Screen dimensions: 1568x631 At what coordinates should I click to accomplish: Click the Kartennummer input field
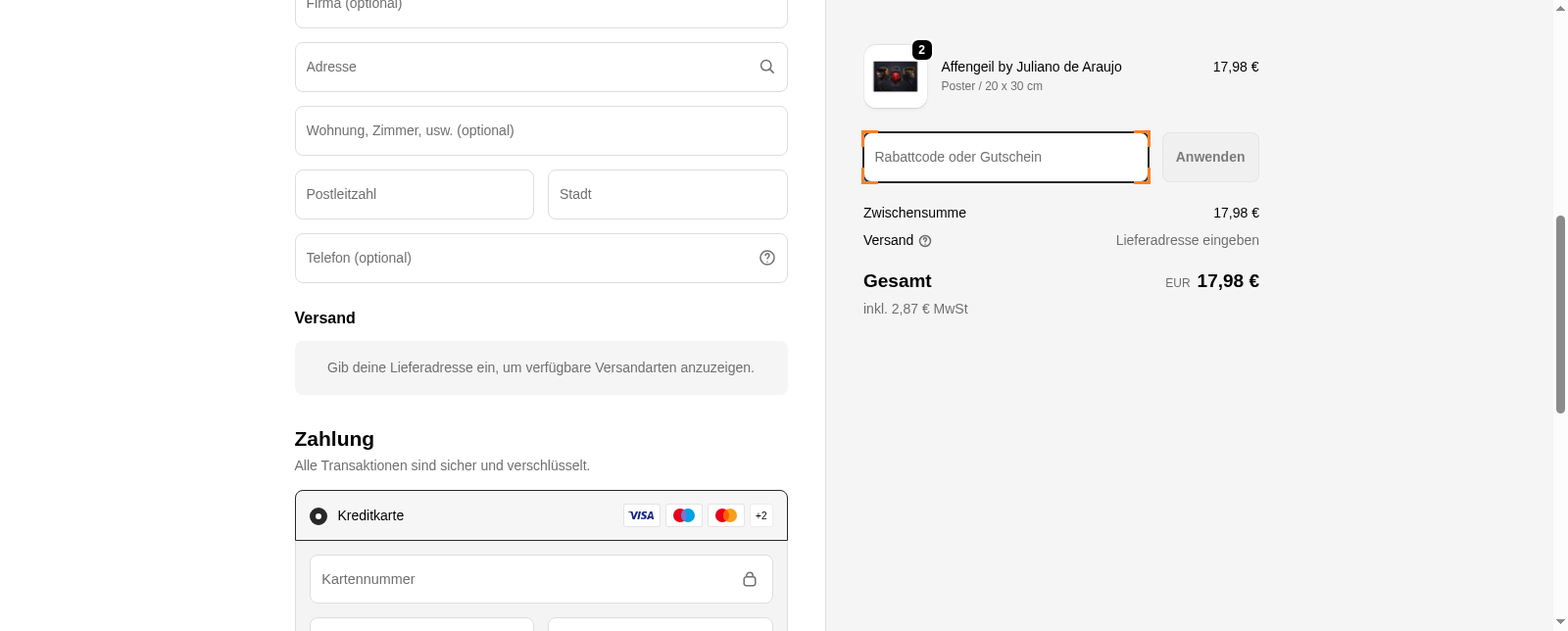coord(541,579)
